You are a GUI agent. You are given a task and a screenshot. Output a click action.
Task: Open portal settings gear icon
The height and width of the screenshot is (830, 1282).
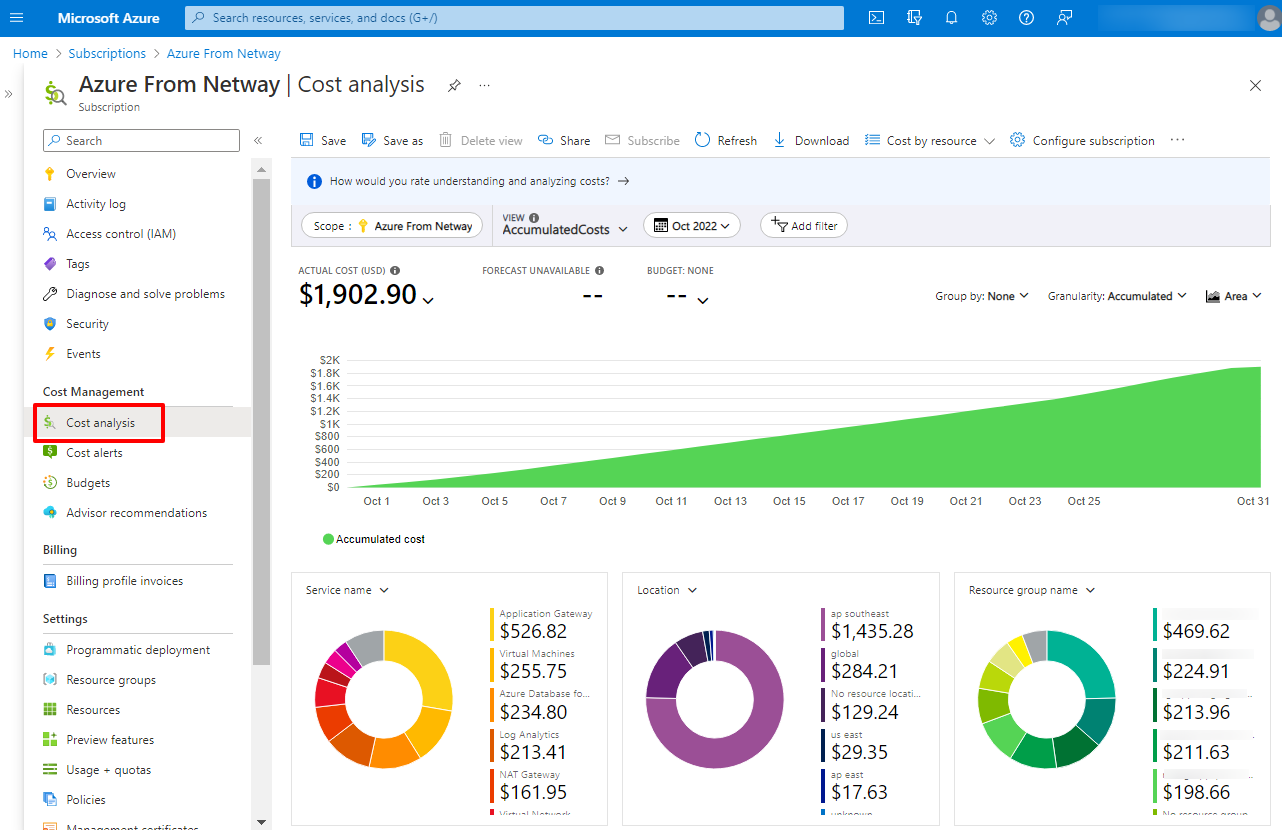coord(989,18)
